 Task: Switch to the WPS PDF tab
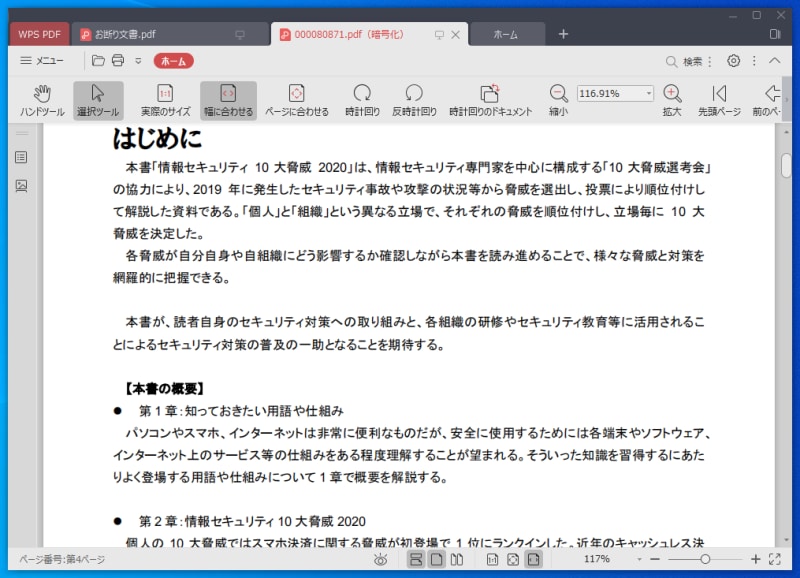39,34
